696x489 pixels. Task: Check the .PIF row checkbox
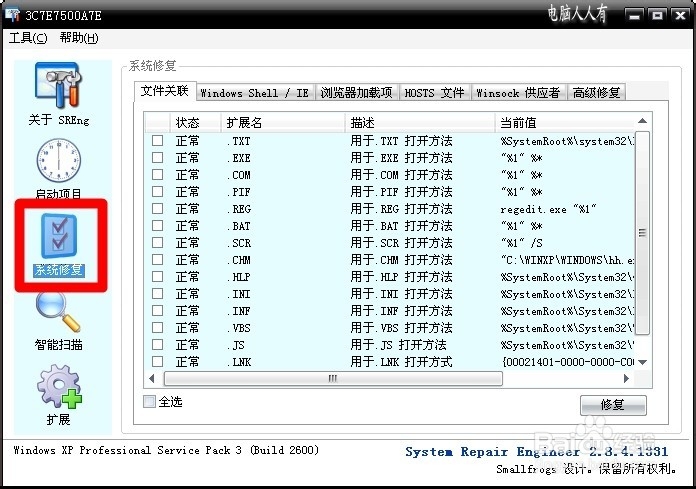[157, 192]
